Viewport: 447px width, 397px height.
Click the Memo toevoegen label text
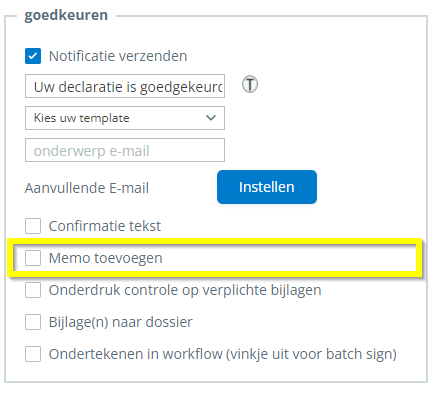106,258
